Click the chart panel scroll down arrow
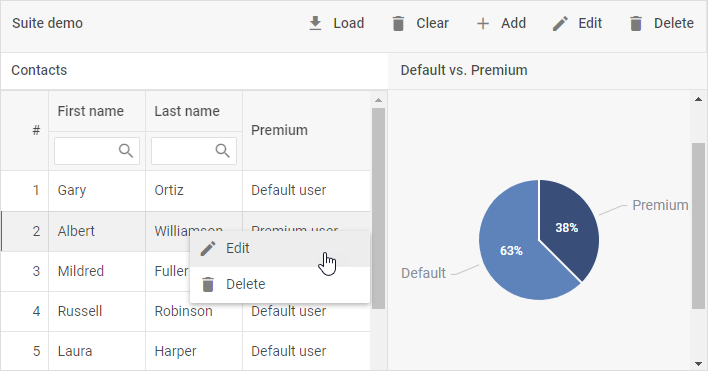This screenshot has height=371, width=708. pyautogui.click(x=699, y=364)
